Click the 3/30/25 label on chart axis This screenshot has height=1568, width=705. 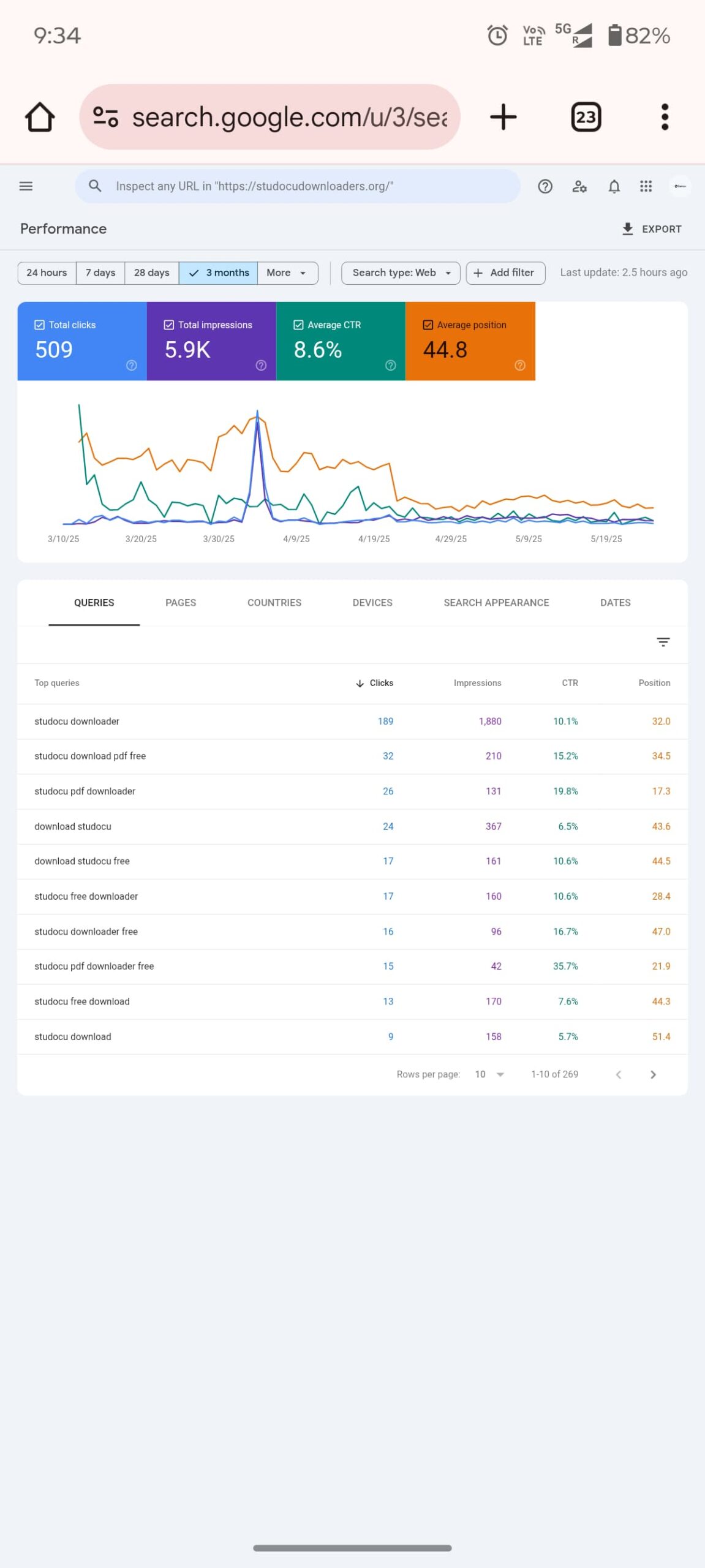tap(219, 539)
